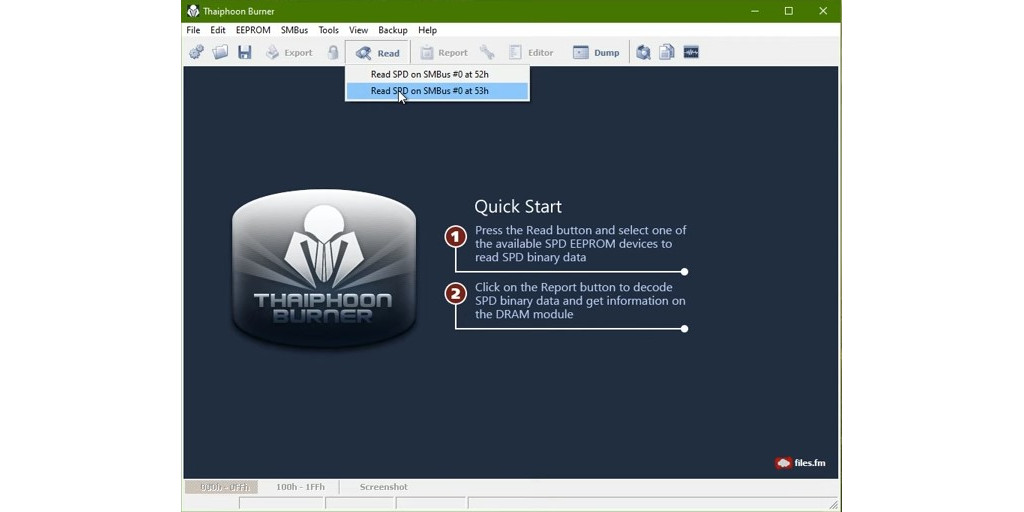This screenshot has height=512, width=1024.
Task: Click the Read toolbar button
Action: 377,53
